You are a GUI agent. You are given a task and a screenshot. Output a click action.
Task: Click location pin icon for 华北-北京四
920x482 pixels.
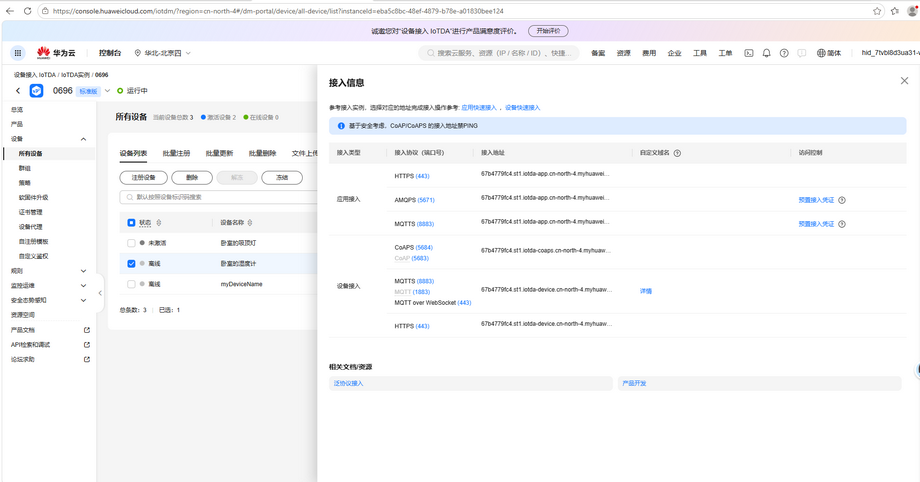pyautogui.click(x=138, y=53)
